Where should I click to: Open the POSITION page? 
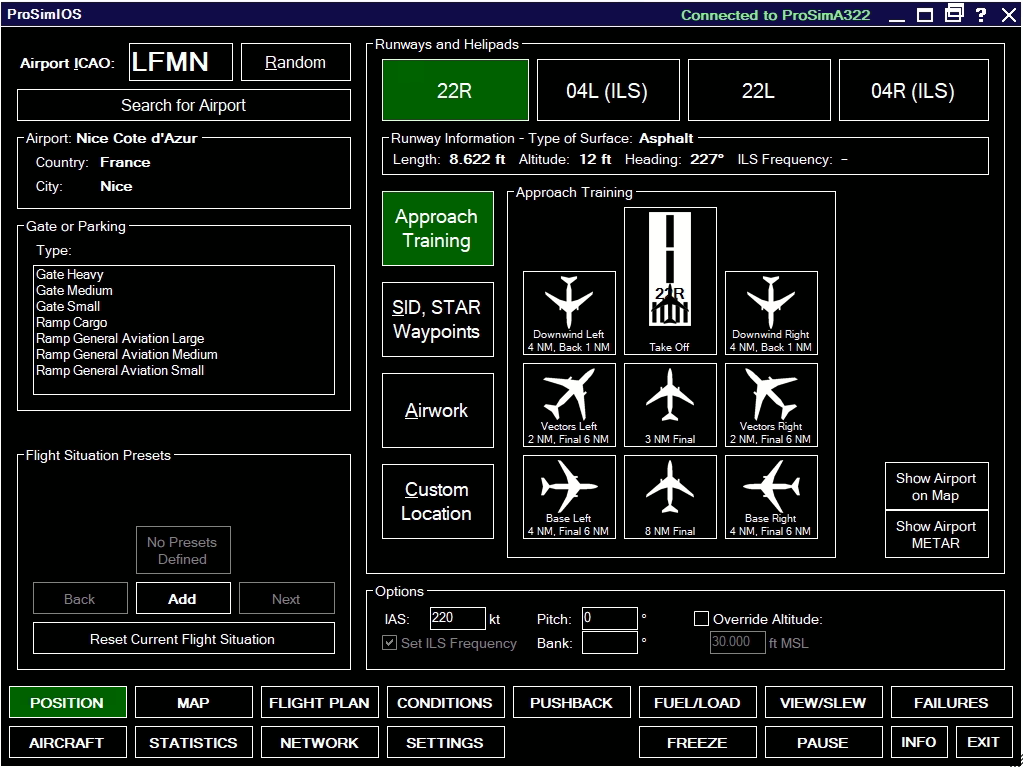click(67, 703)
